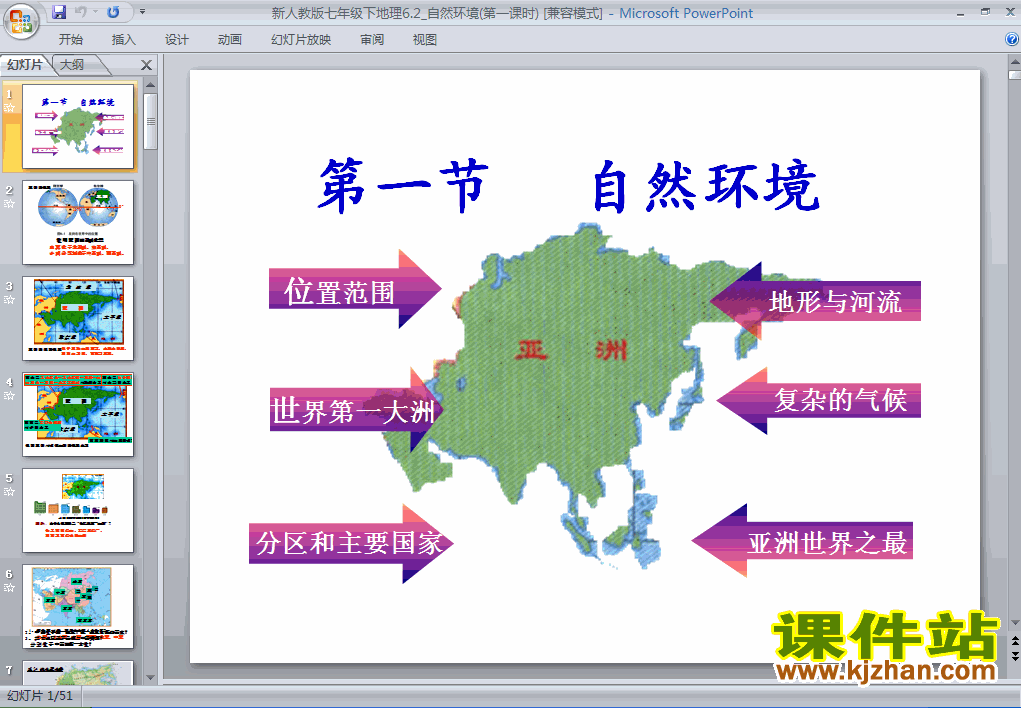Open the 插入 ribbon tab
The image size is (1021, 708).
(124, 40)
